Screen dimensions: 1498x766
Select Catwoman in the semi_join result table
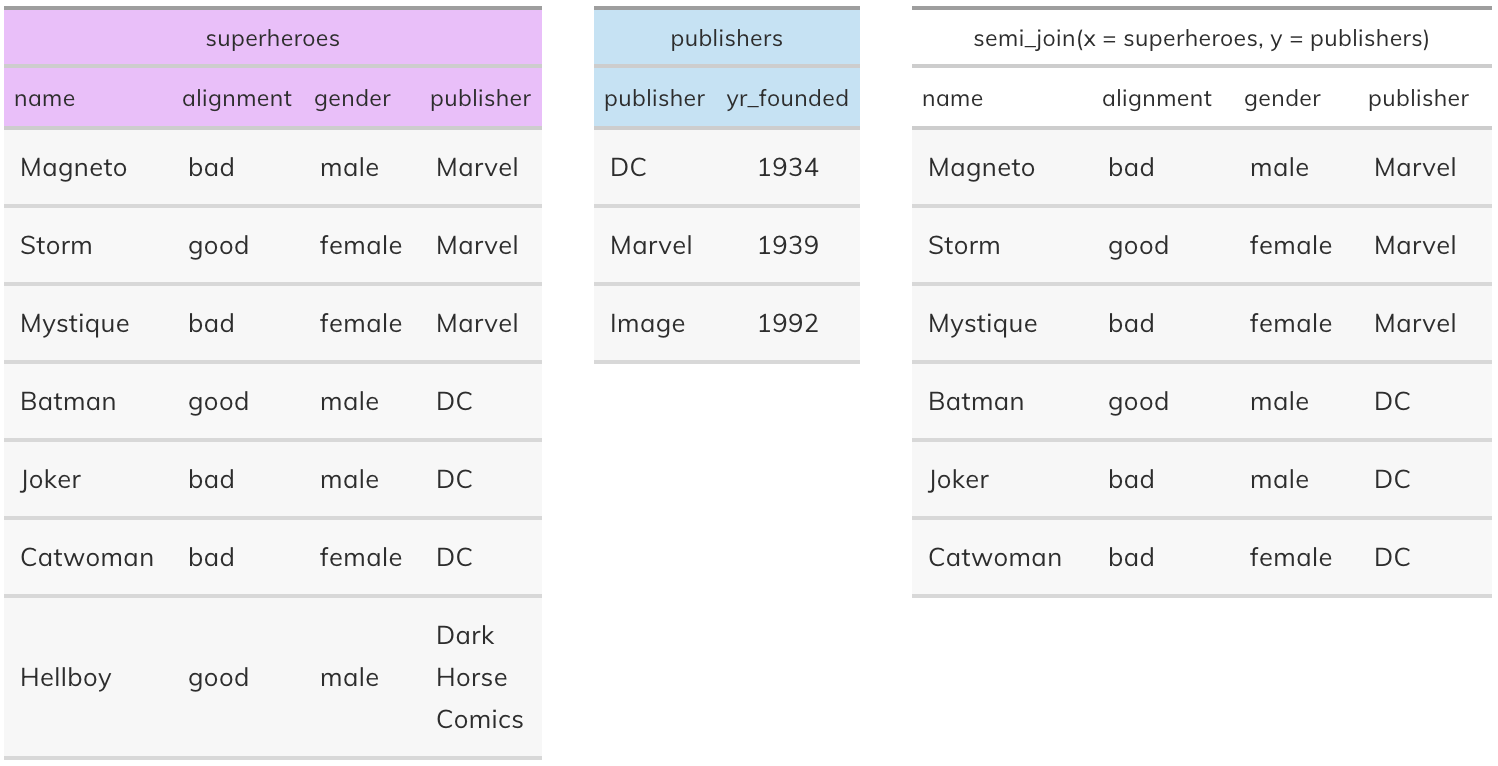pyautogui.click(x=995, y=557)
